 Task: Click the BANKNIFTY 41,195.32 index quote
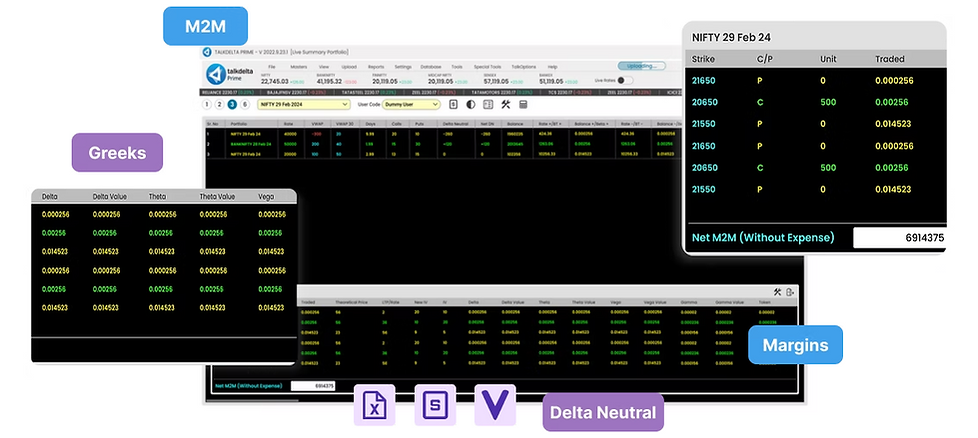[337, 79]
